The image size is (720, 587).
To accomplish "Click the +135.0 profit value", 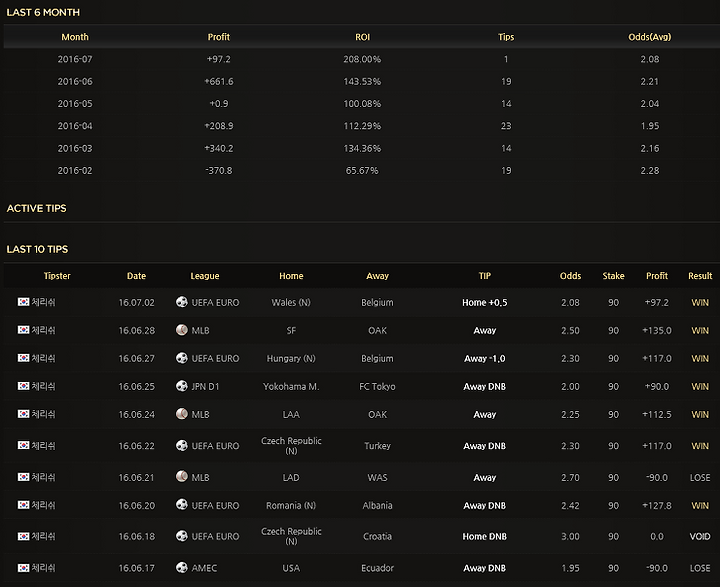I will click(x=657, y=330).
